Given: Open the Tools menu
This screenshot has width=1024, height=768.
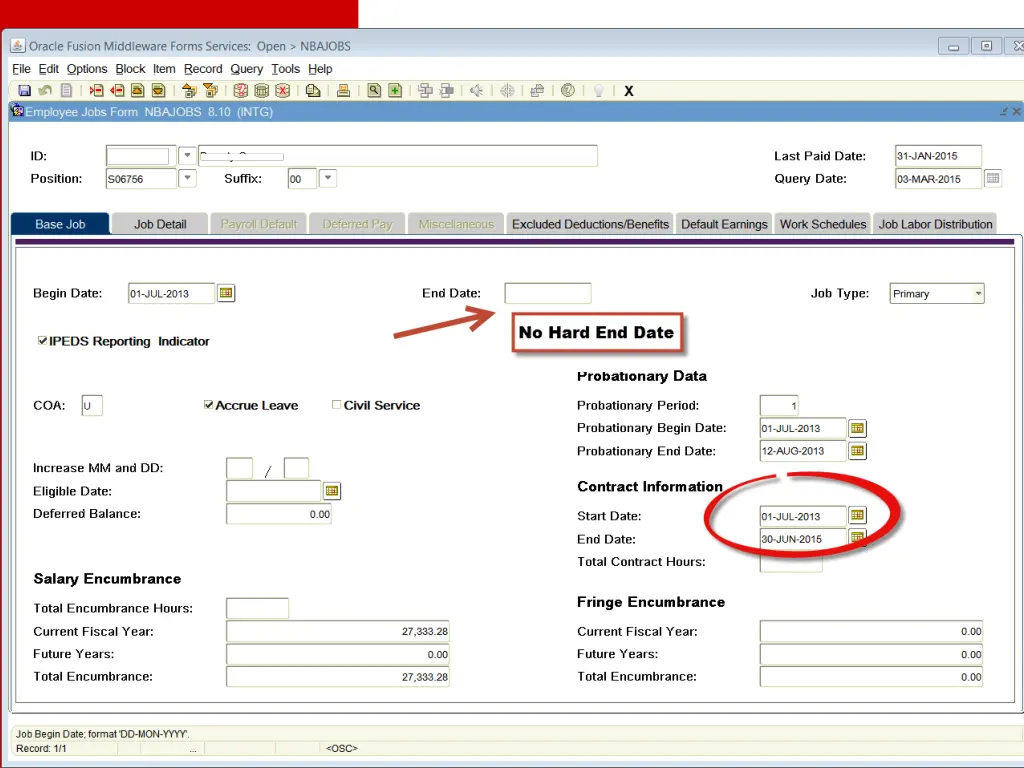Looking at the screenshot, I should coord(285,69).
